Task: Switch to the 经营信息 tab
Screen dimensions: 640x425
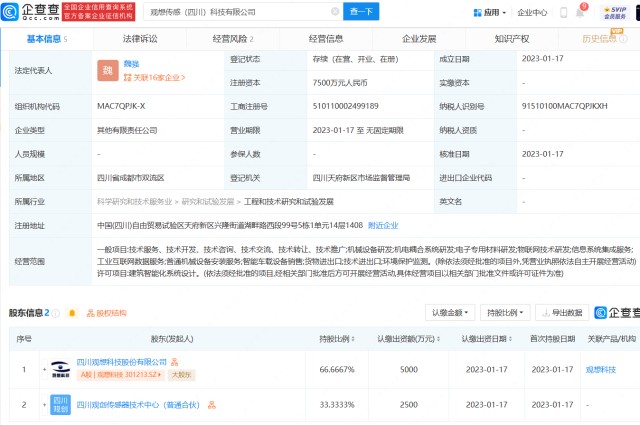Action: click(x=326, y=39)
